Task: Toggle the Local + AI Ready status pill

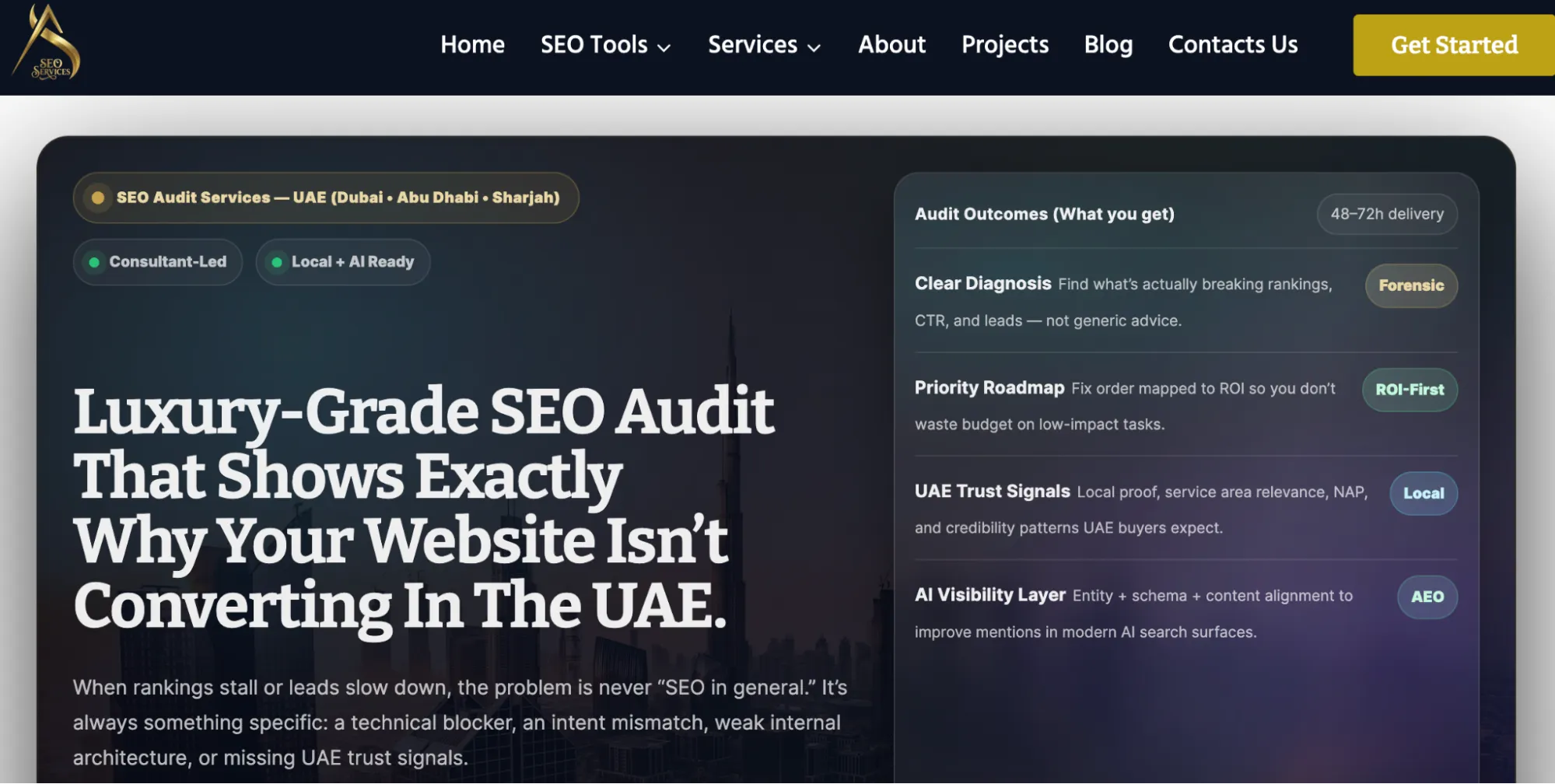Action: (342, 261)
